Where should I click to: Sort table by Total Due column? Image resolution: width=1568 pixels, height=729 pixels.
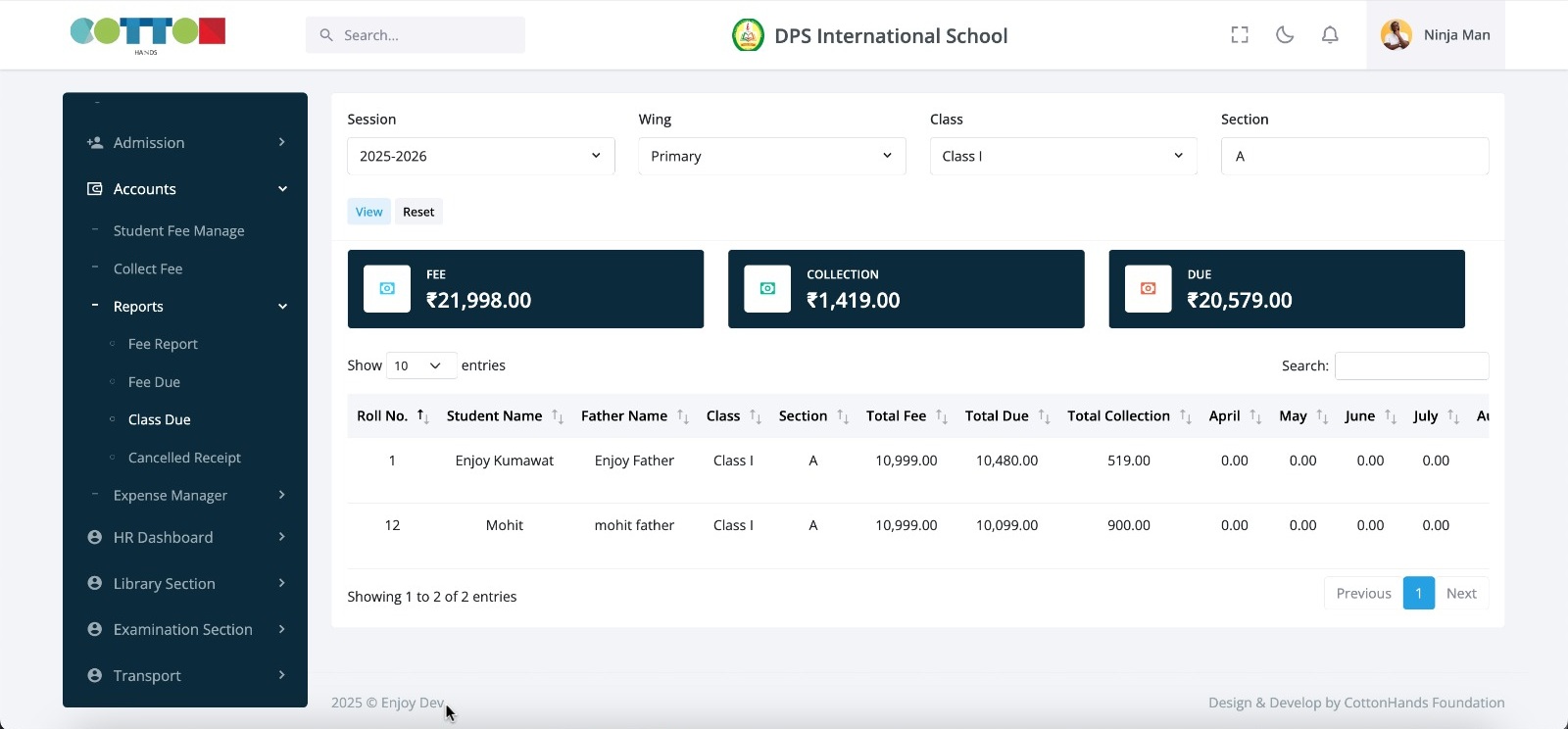pos(1006,415)
